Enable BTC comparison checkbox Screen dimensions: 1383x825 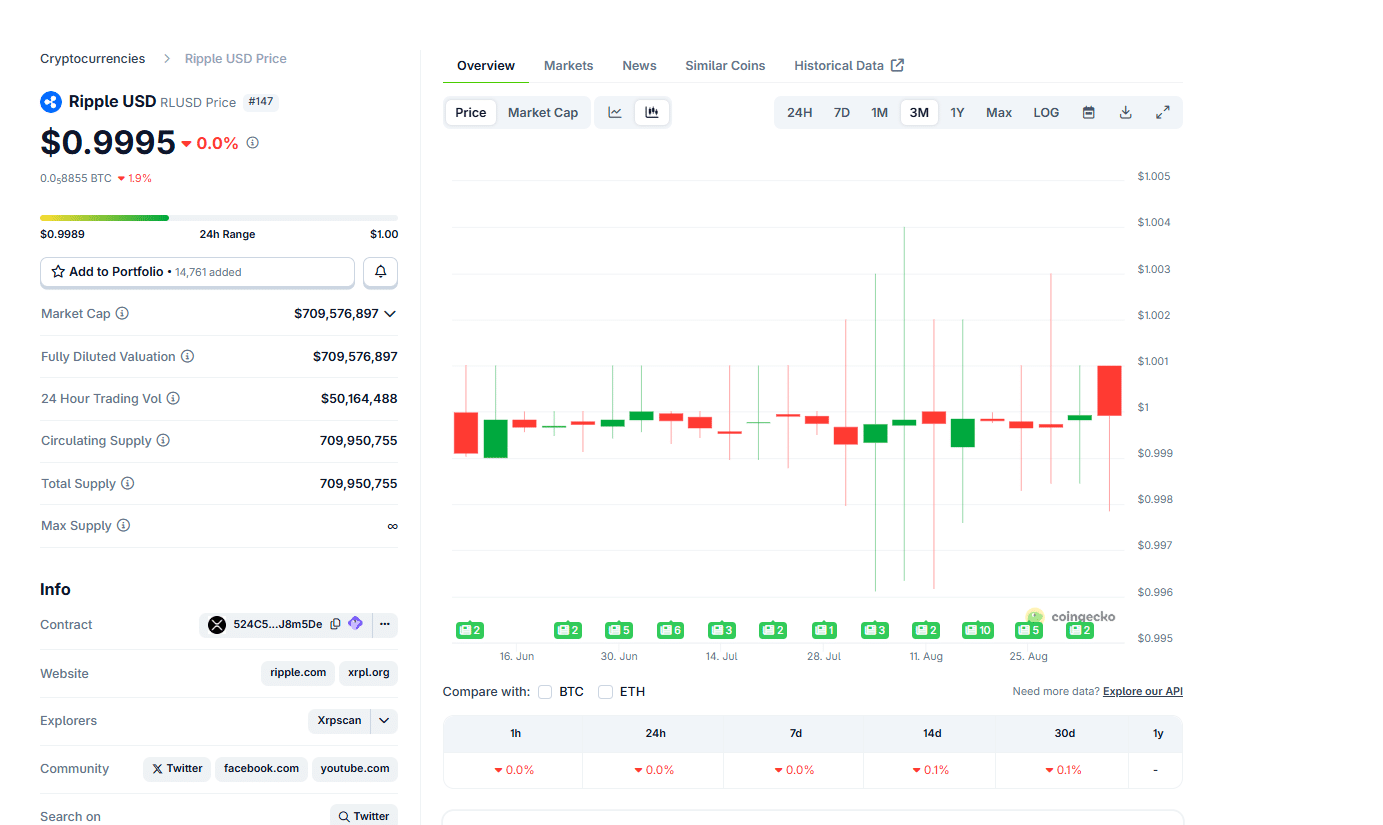(545, 692)
